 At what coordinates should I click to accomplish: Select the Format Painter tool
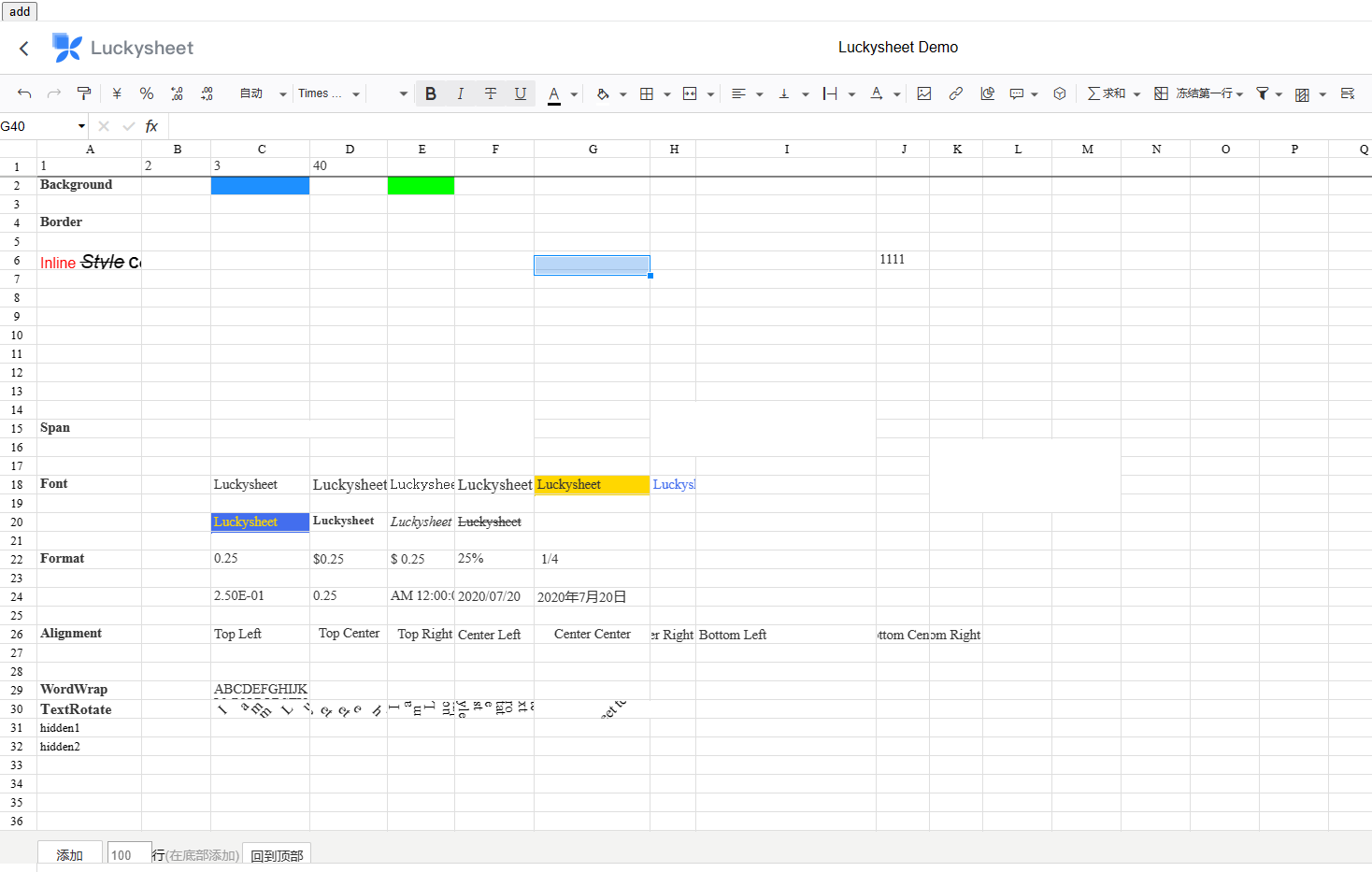tap(83, 93)
